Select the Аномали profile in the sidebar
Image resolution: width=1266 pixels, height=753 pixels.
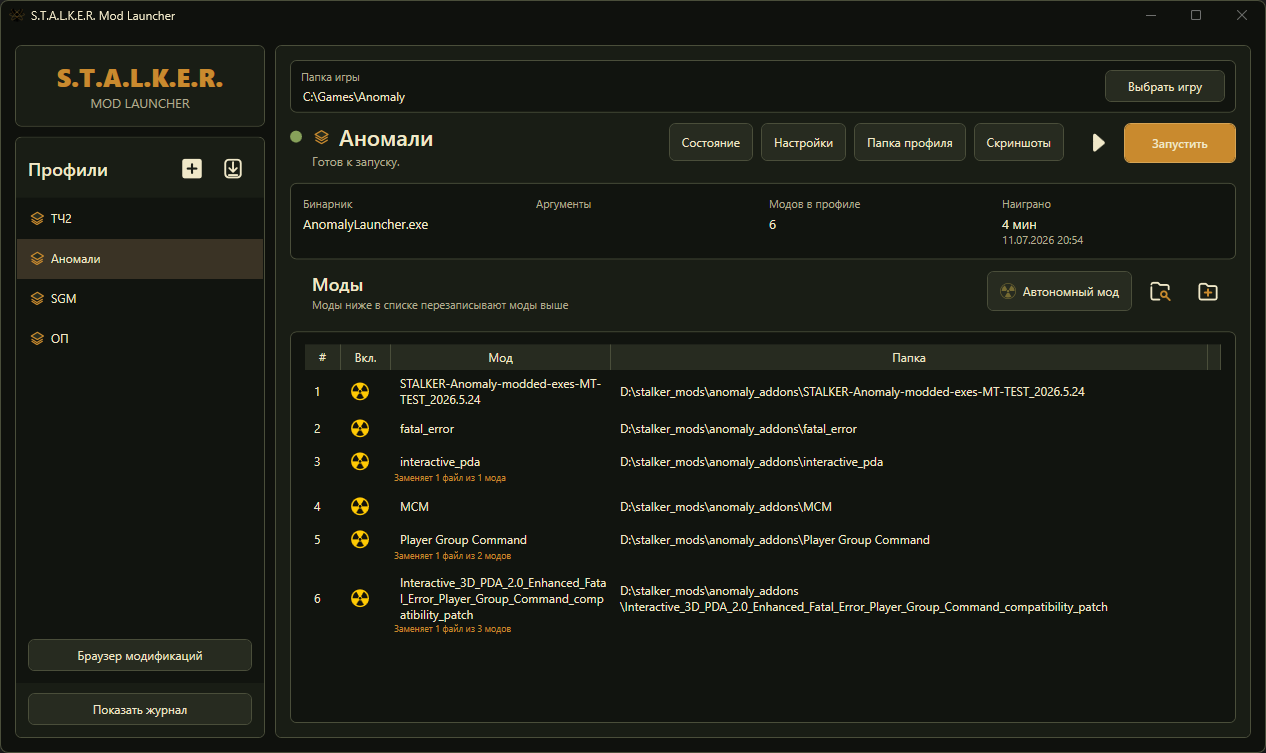point(140,259)
